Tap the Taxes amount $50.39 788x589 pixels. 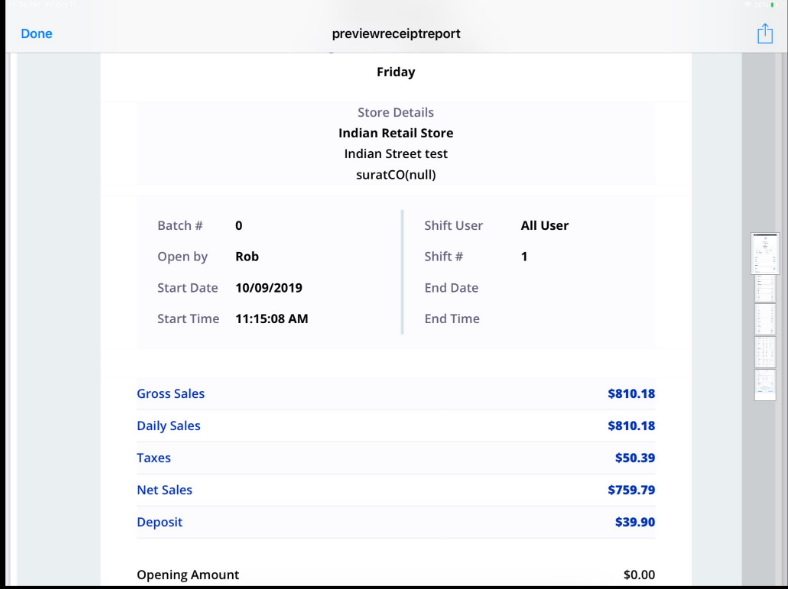pos(635,458)
